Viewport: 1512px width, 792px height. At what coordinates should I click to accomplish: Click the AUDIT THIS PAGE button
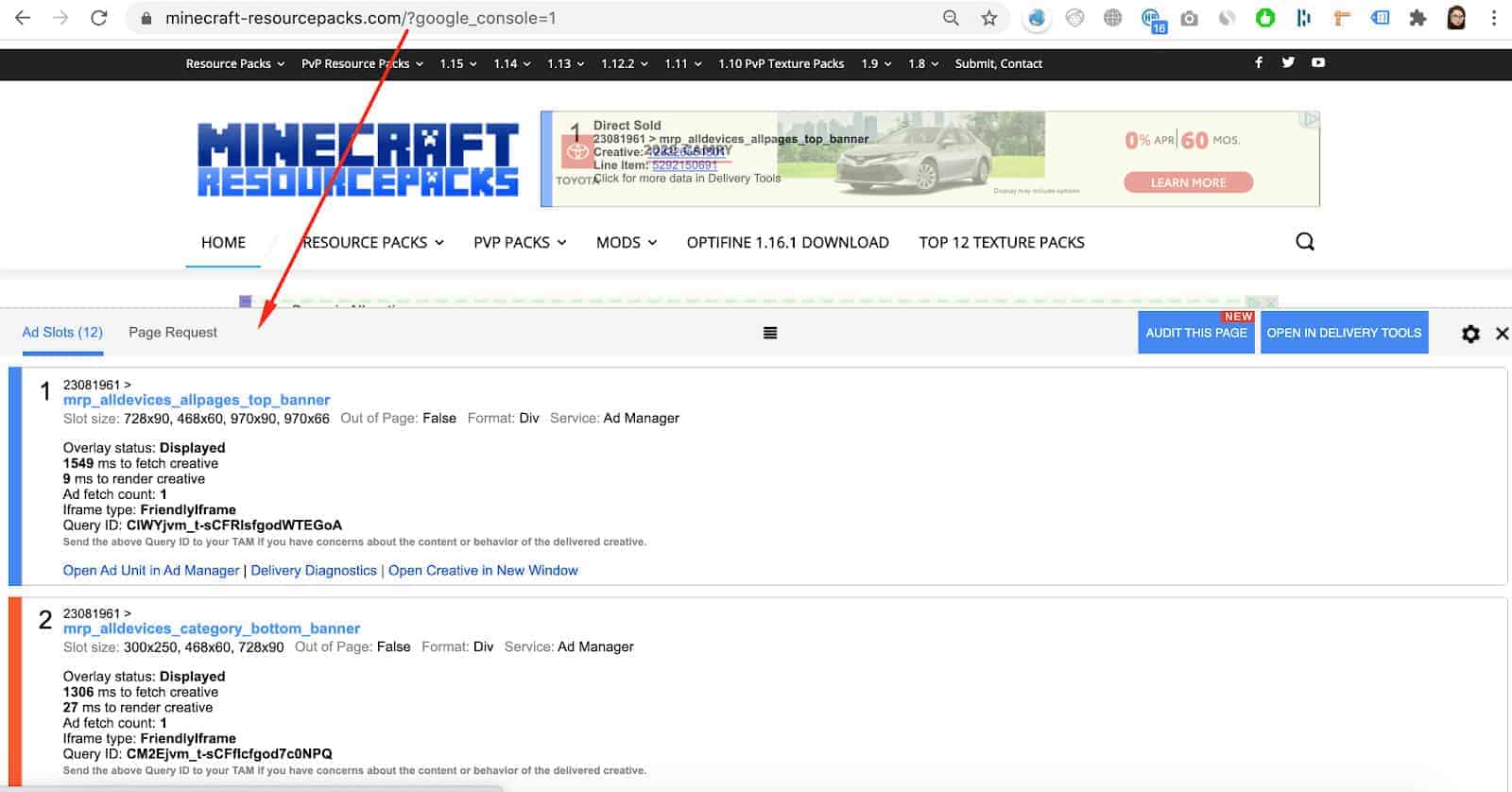(1196, 333)
